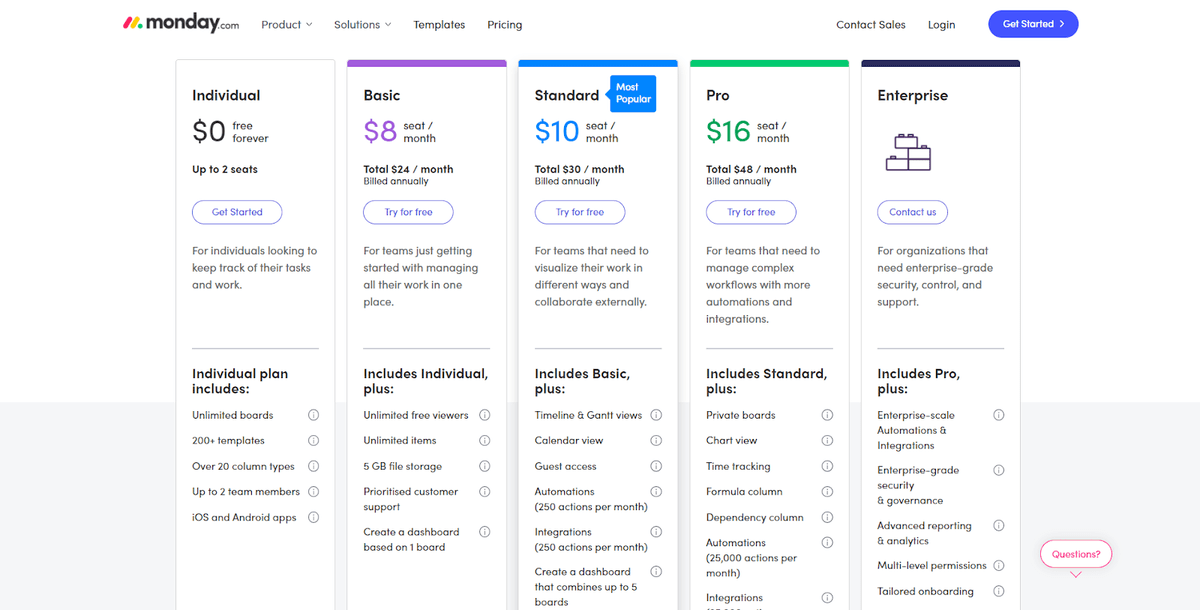Click the Login link
Viewport: 1200px width, 610px height.
tap(941, 24)
